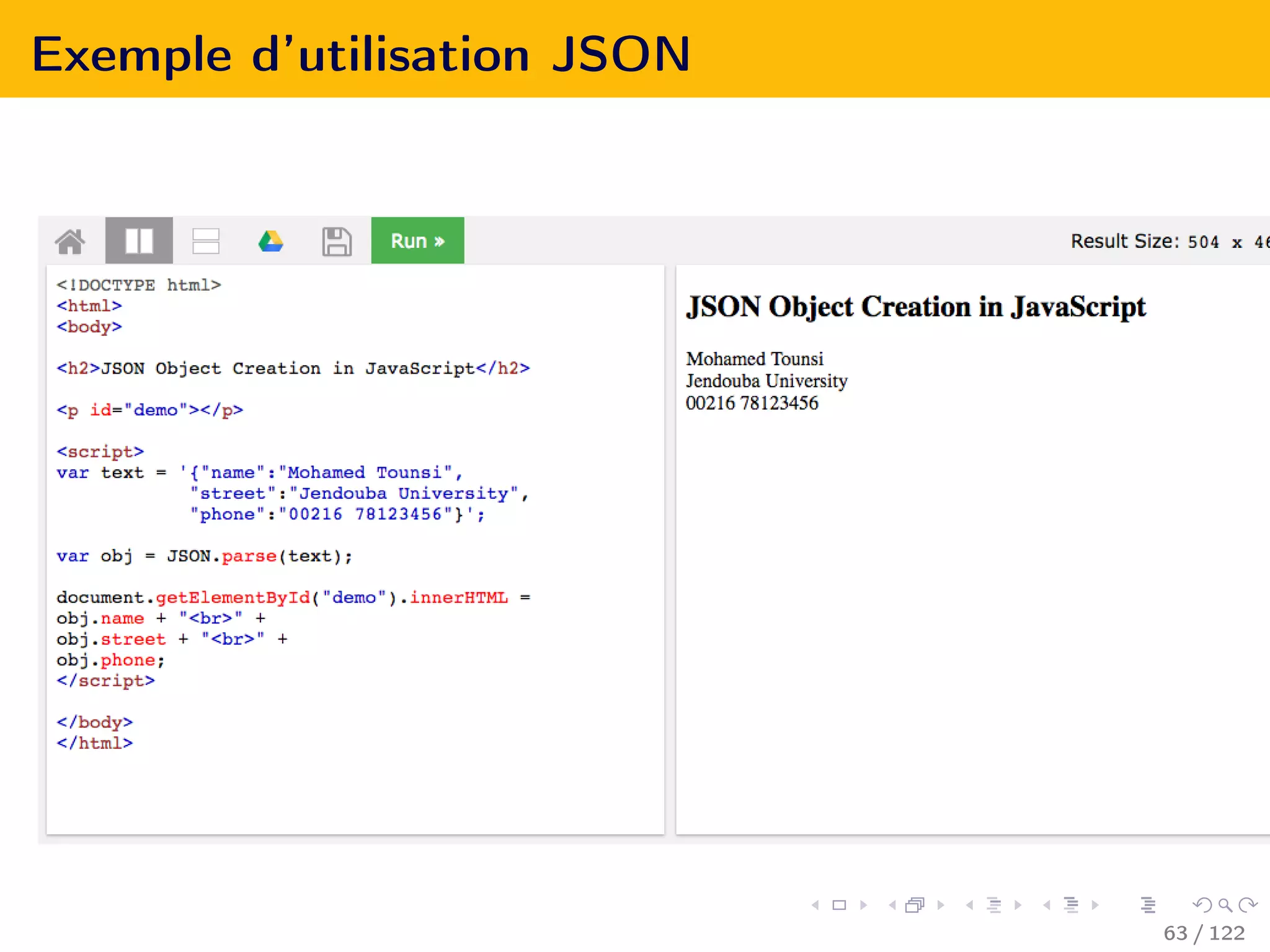
Task: Jump to previous subsection arrow
Action: click(969, 906)
